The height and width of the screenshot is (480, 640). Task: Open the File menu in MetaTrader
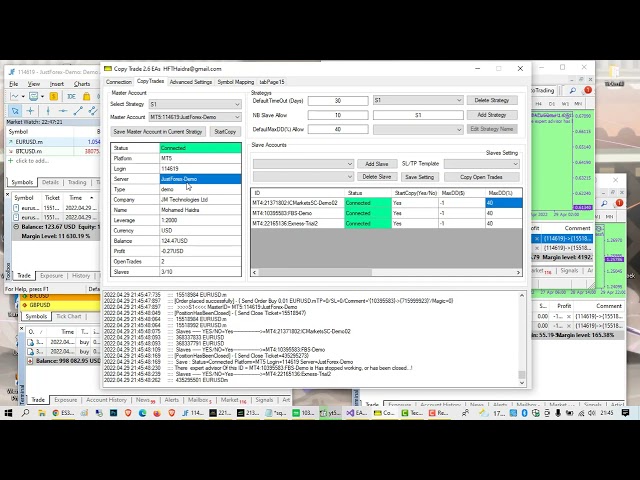point(13,84)
